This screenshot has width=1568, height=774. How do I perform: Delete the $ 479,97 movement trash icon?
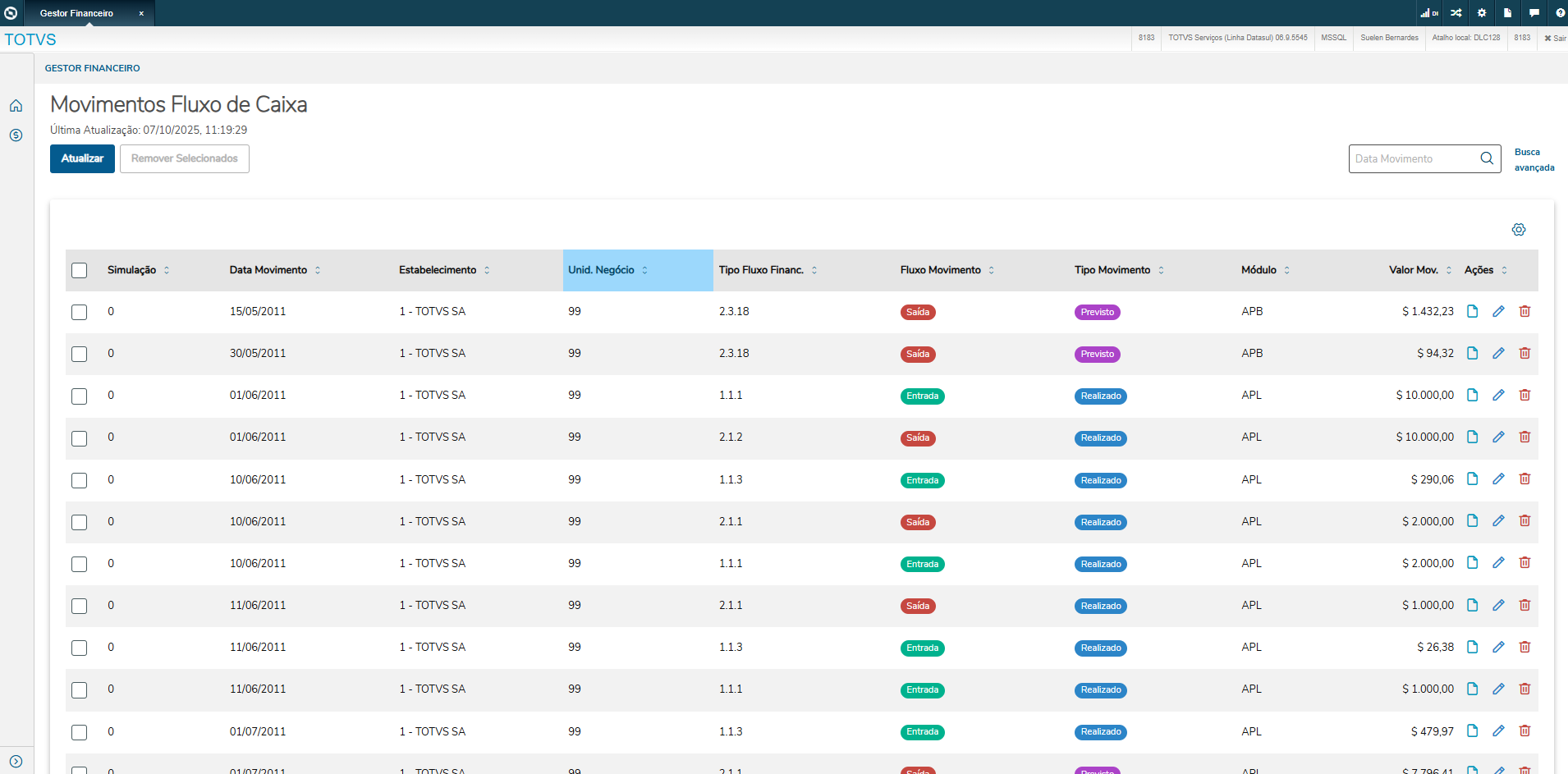pyautogui.click(x=1524, y=731)
